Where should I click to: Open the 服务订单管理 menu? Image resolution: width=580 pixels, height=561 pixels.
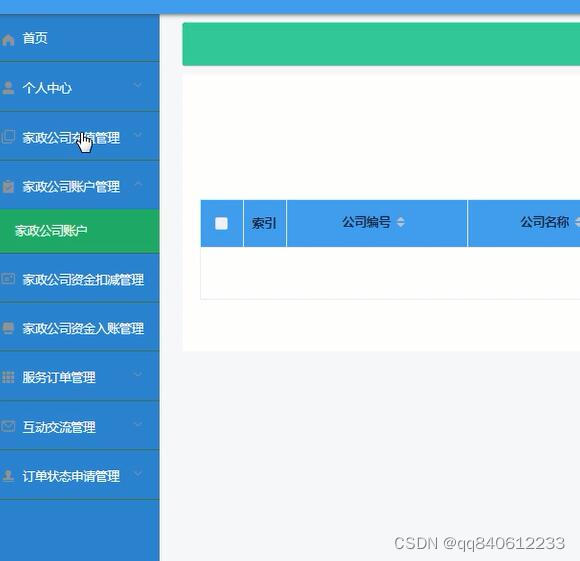[x=80, y=376]
